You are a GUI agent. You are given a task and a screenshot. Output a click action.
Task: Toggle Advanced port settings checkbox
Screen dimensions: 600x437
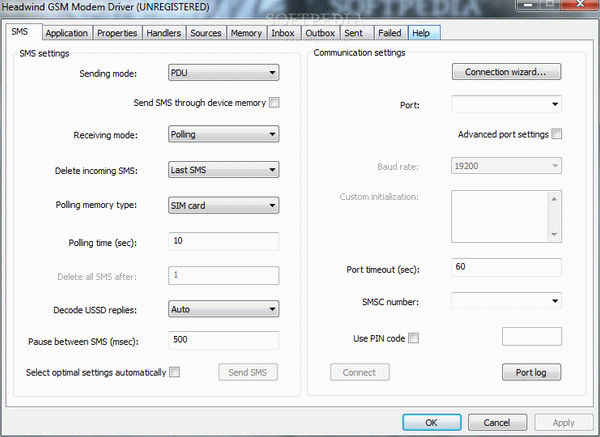(x=557, y=134)
